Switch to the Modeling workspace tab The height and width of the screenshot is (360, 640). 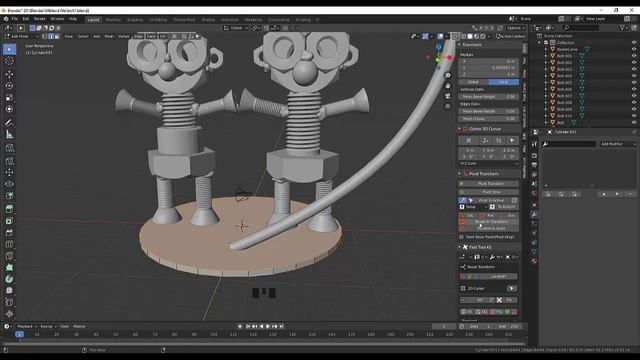point(113,20)
